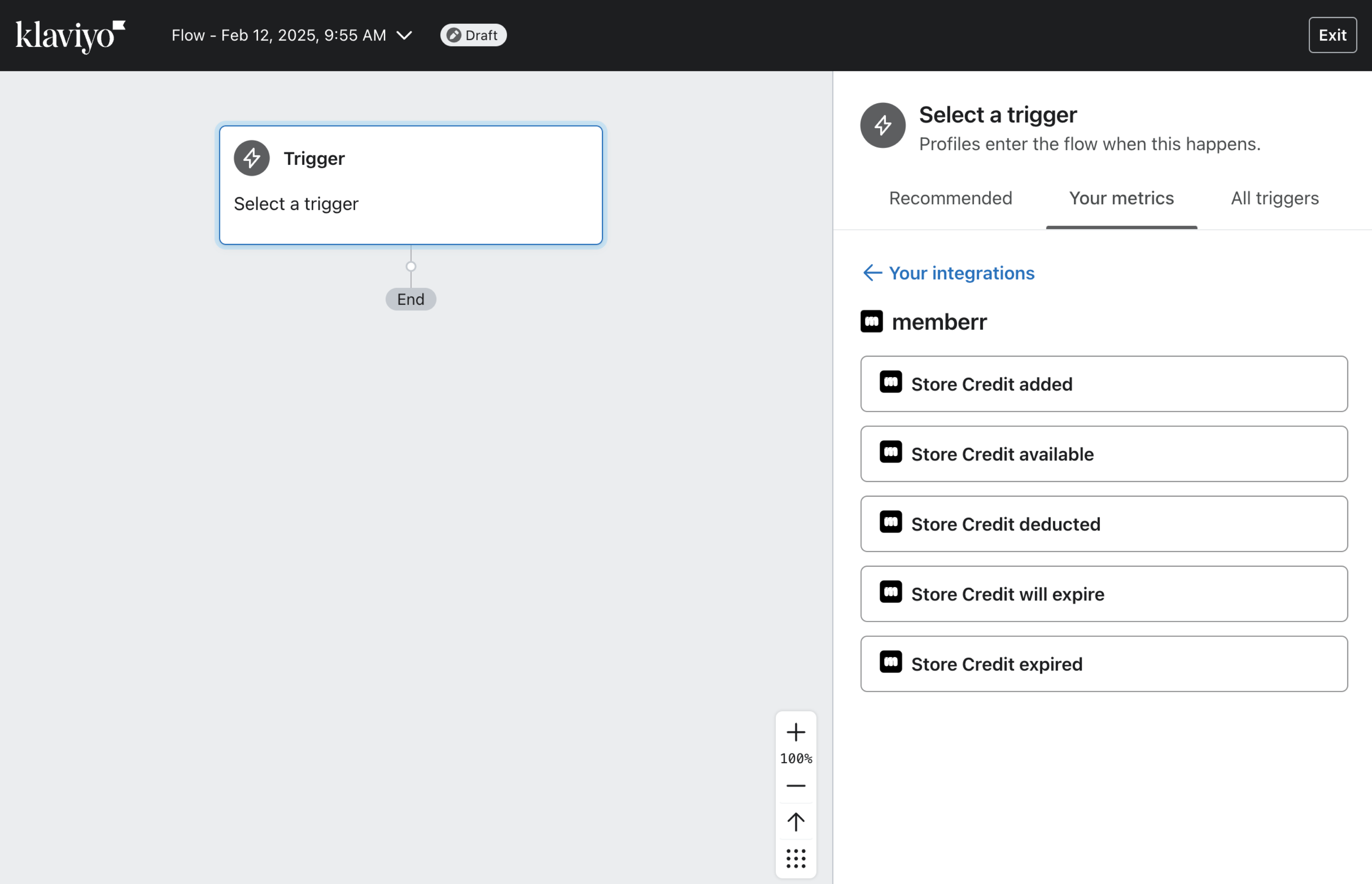Click the All triggers option
Screen dimensions: 1372x884
click(x=1275, y=198)
